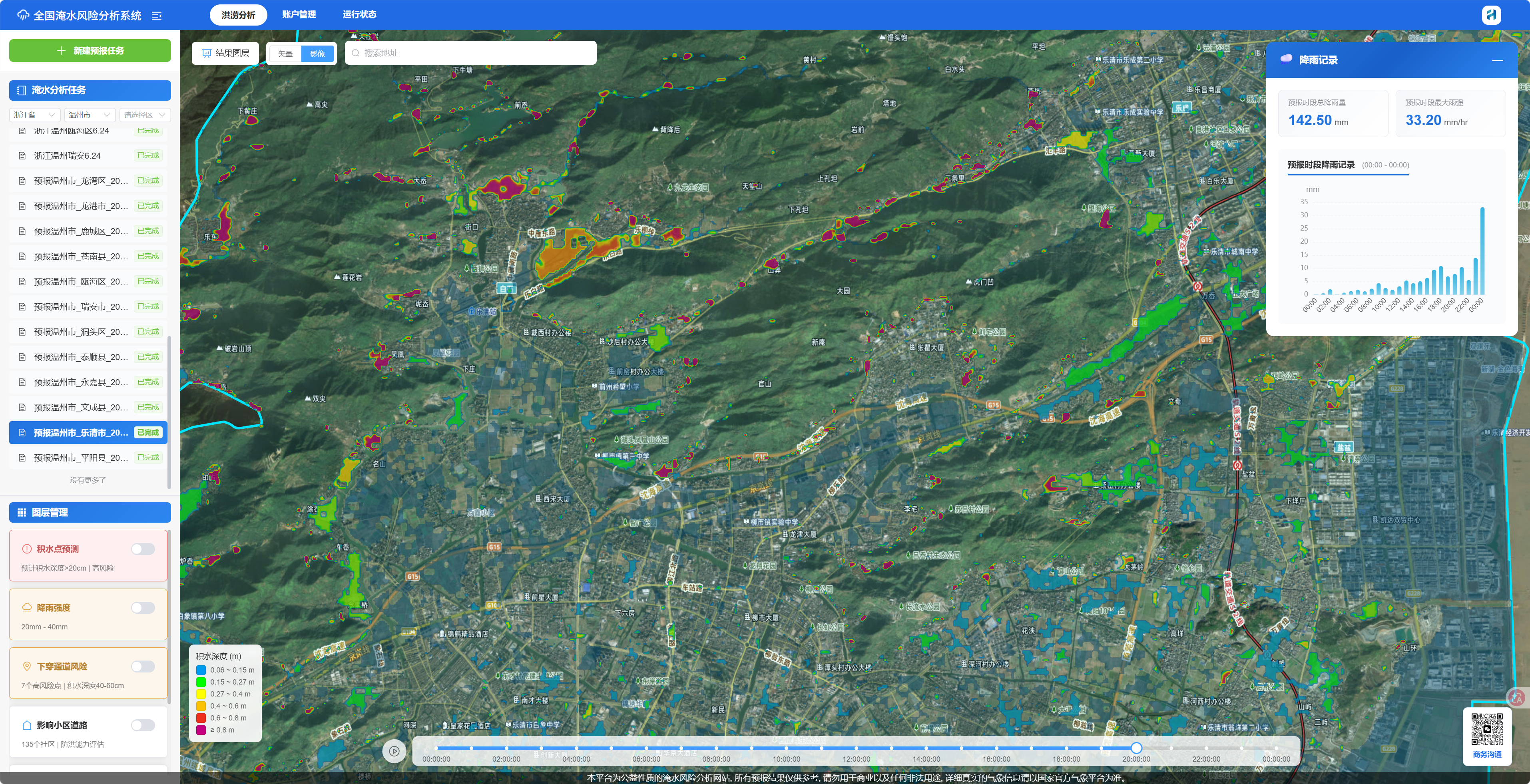Switch the map to 矢量 mode
The height and width of the screenshot is (784, 1530).
coord(285,54)
